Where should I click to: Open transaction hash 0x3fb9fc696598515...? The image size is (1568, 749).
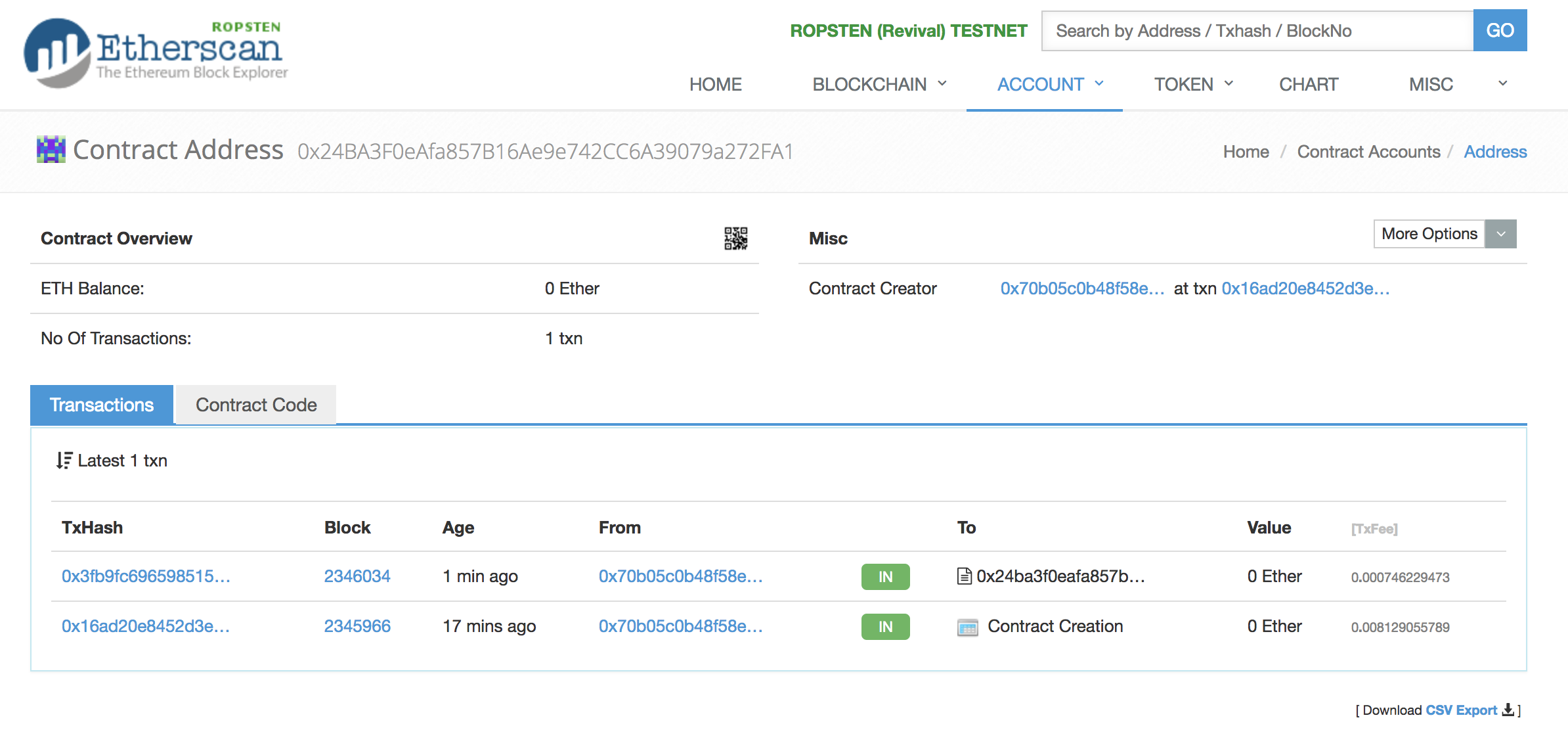146,576
